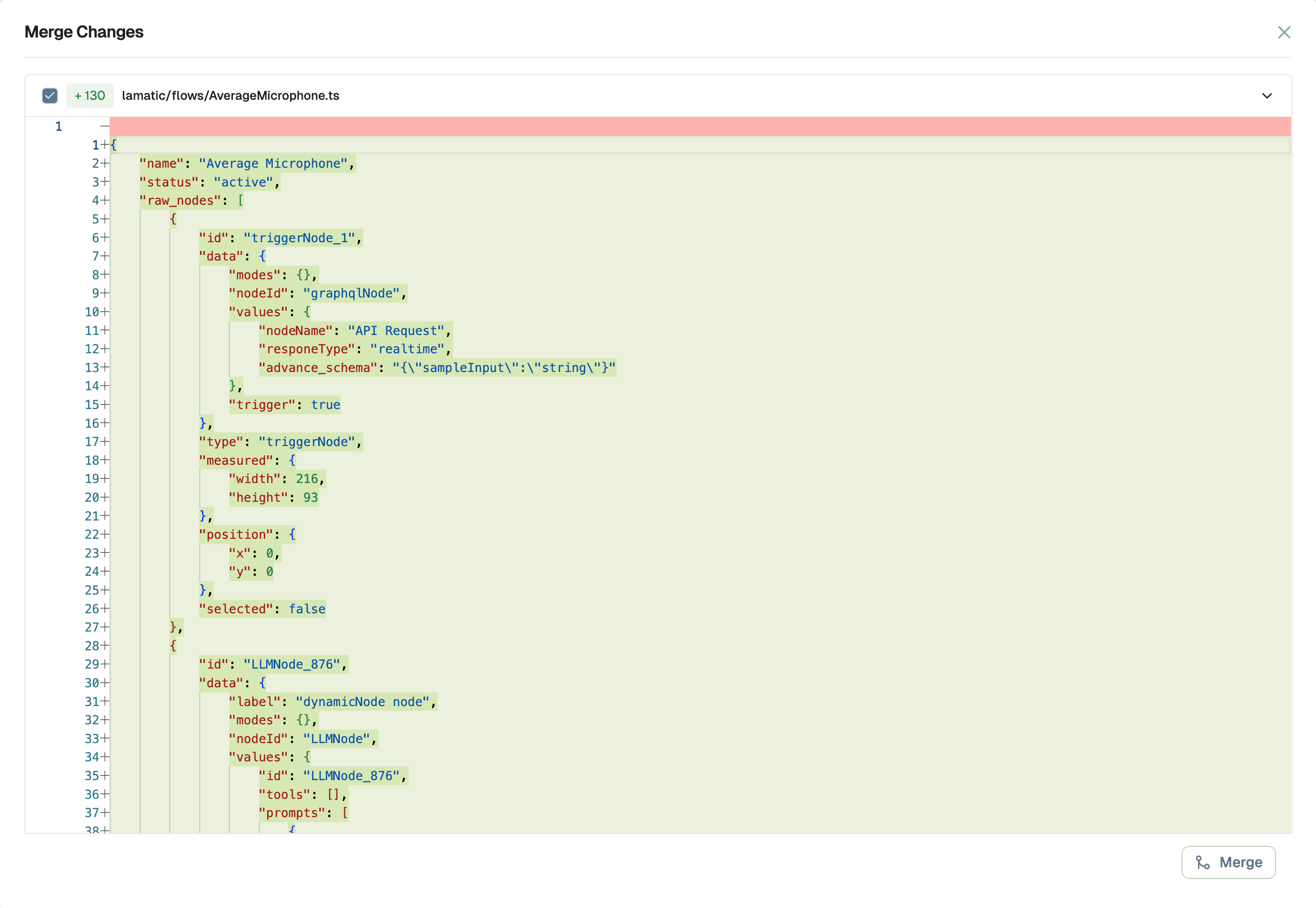1316x908 pixels.
Task: Click the chevron icon next to the filename
Action: tap(1266, 96)
